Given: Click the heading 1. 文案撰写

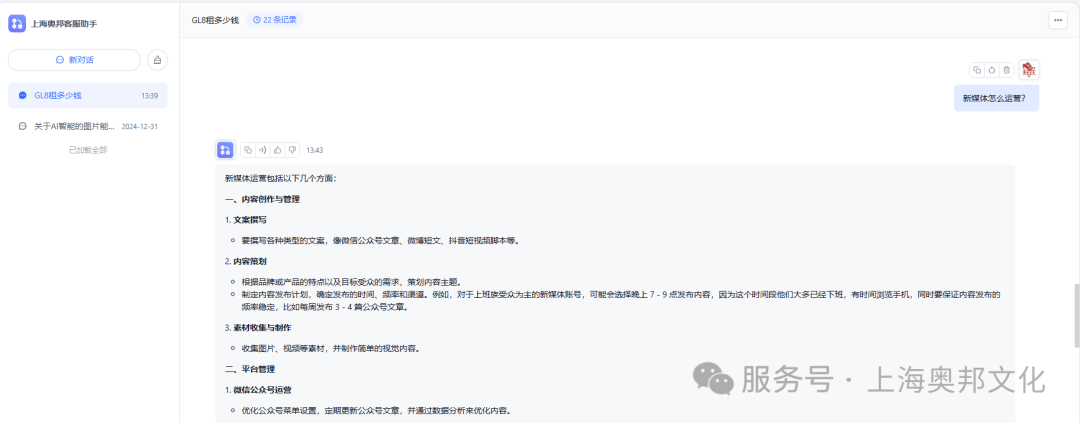Looking at the screenshot, I should coord(246,220).
